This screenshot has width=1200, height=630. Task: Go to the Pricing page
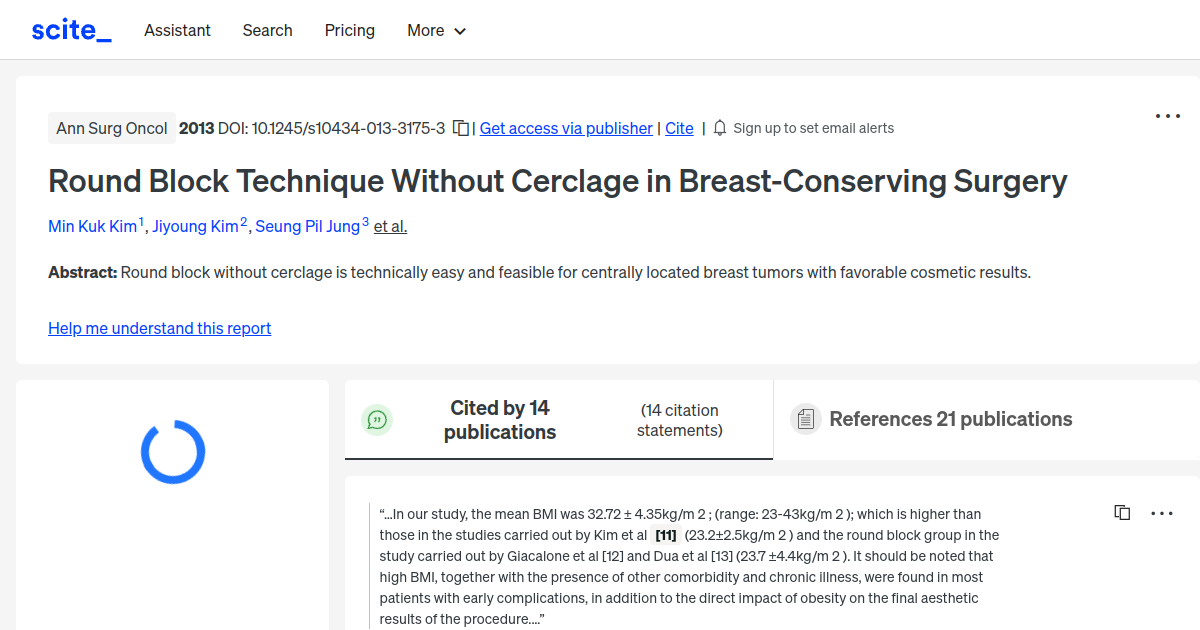click(349, 30)
